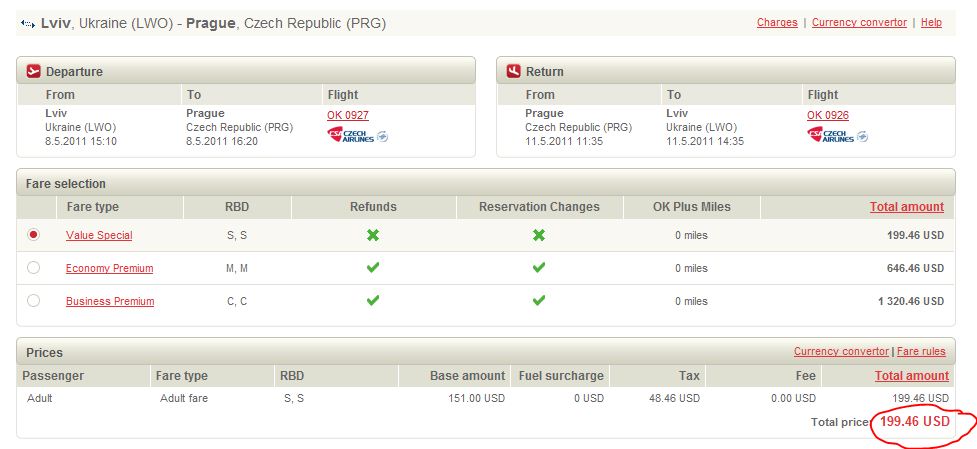Click Economy Premium green check under Reservation Changes
Screen dimensions: 977x449
pos(539,268)
